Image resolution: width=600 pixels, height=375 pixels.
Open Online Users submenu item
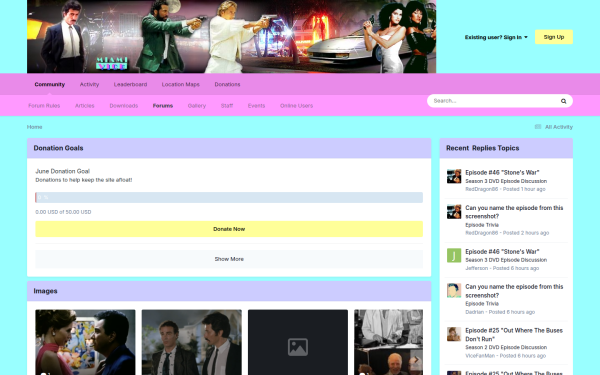[296, 106]
